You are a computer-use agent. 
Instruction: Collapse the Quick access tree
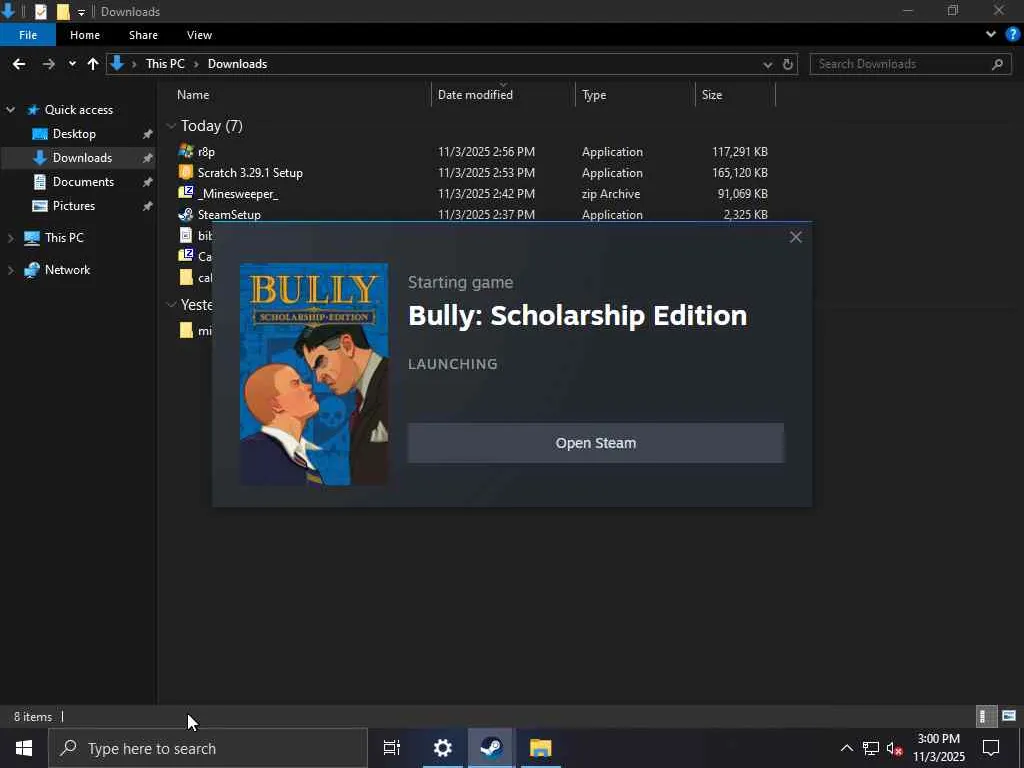[10, 110]
